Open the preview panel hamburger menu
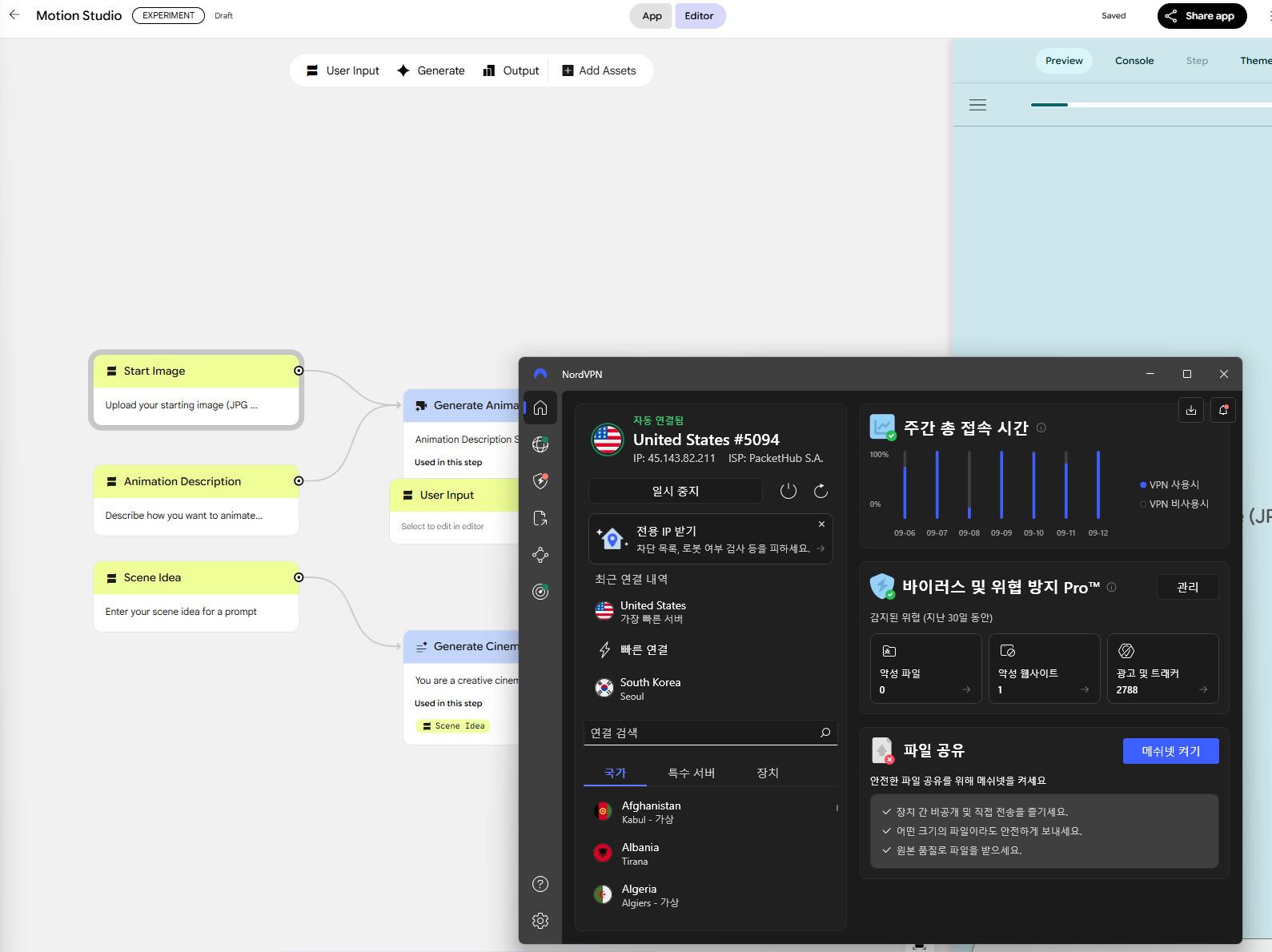This screenshot has height=952, width=1272. [977, 105]
